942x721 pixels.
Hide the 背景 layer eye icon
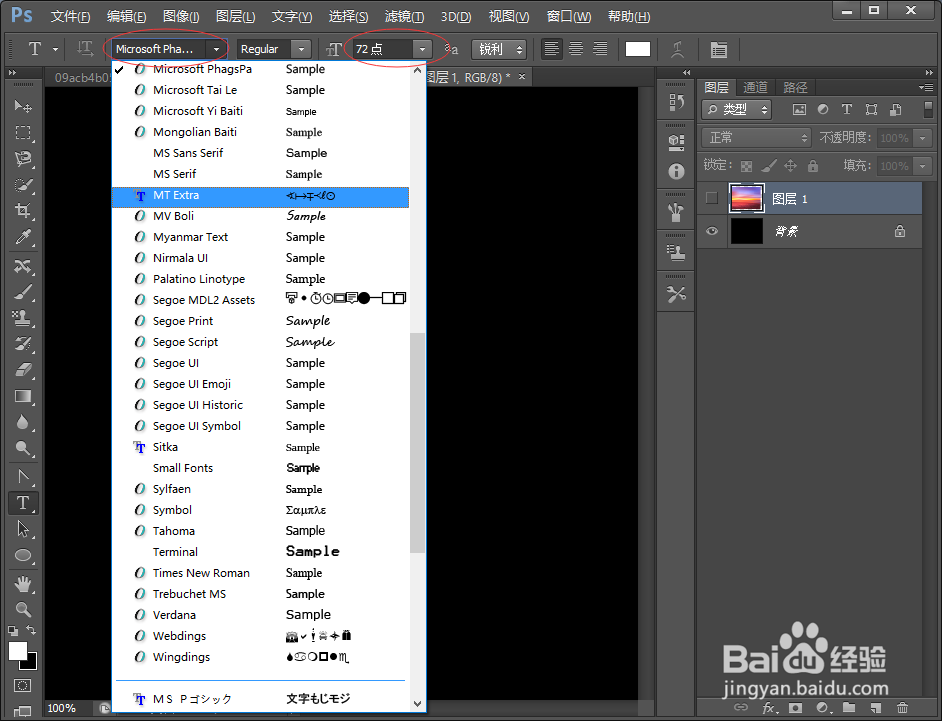point(712,231)
